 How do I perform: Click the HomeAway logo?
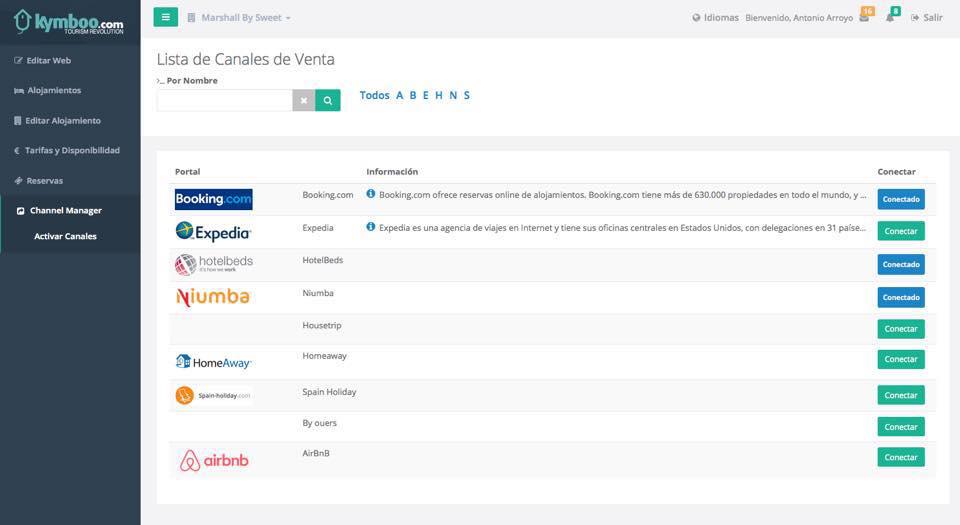pyautogui.click(x=213, y=362)
